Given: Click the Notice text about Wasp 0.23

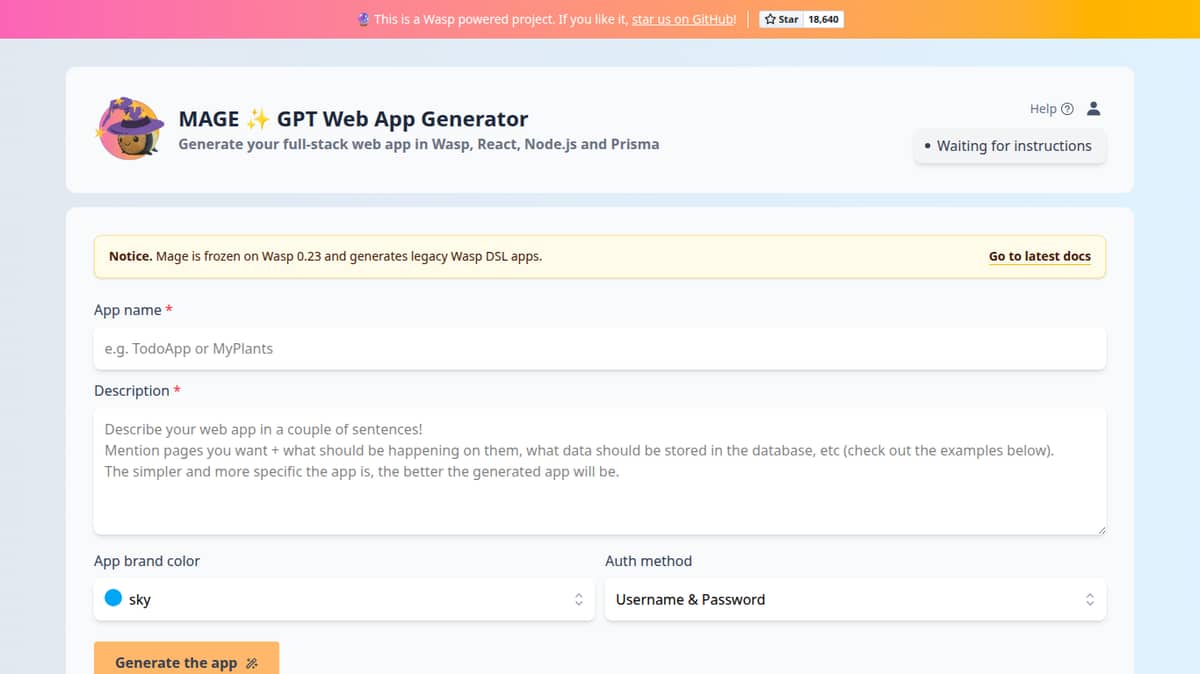Looking at the screenshot, I should (325, 256).
